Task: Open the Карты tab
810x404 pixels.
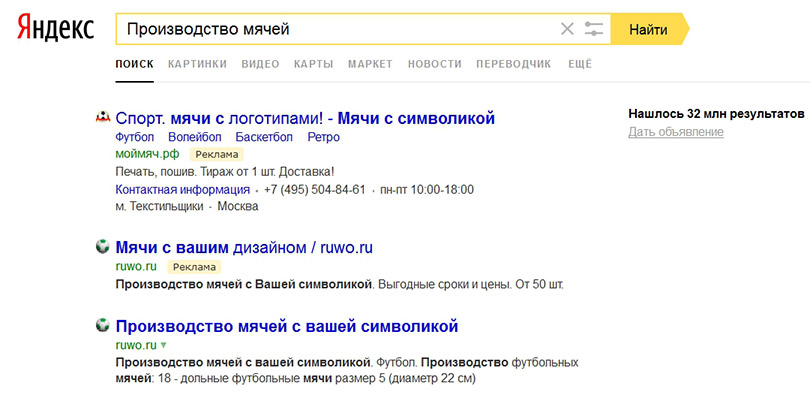Action: coord(313,64)
